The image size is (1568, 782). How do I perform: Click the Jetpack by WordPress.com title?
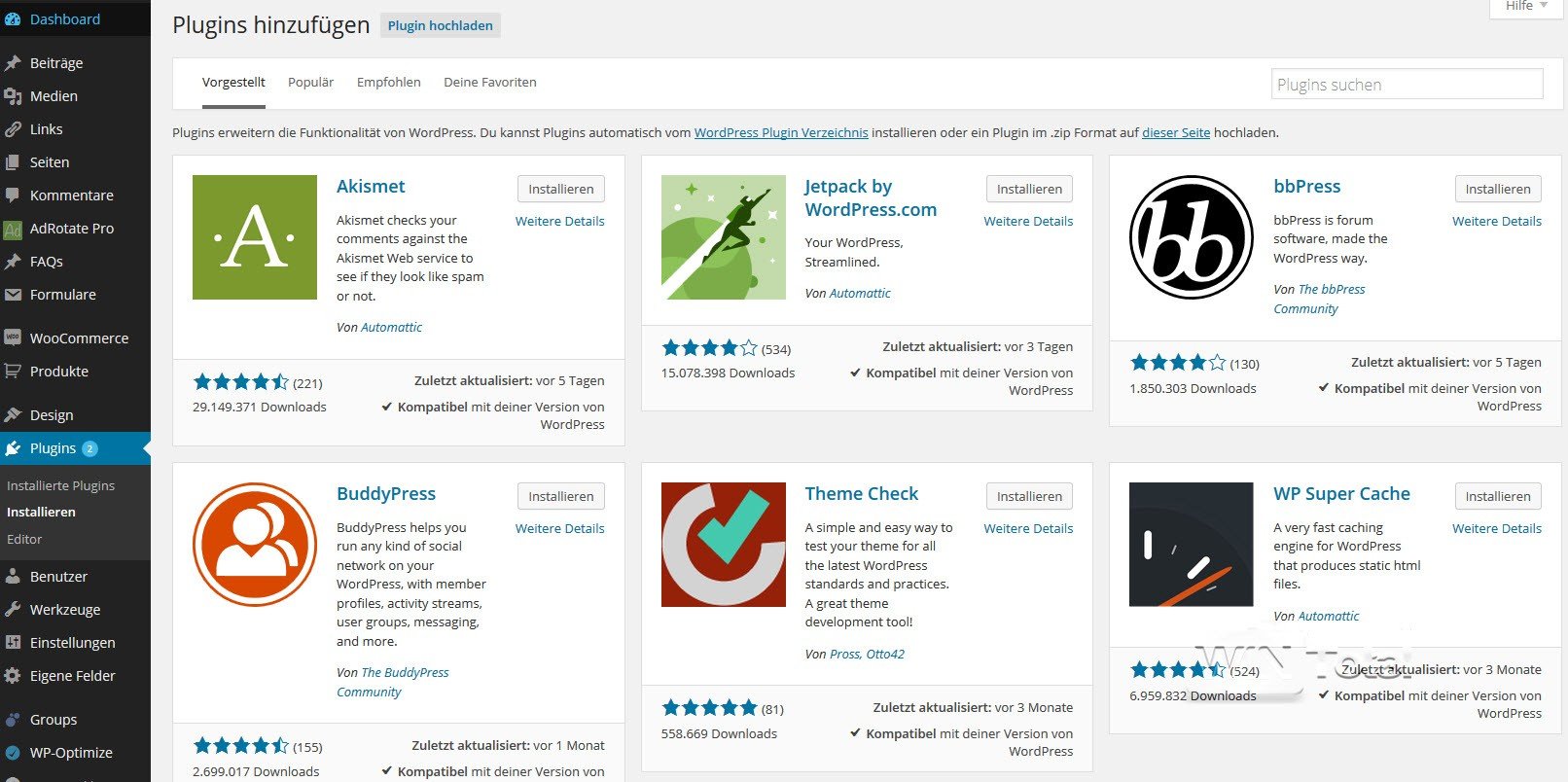coord(871,197)
